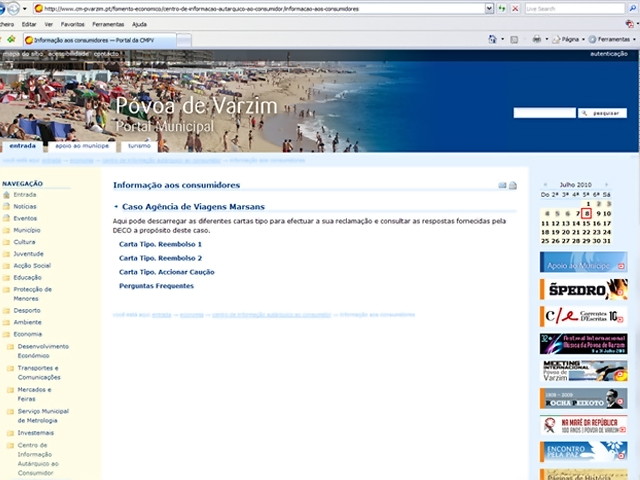Click Investemais navigation item
Screen dimensions: 640x480
coord(36,433)
